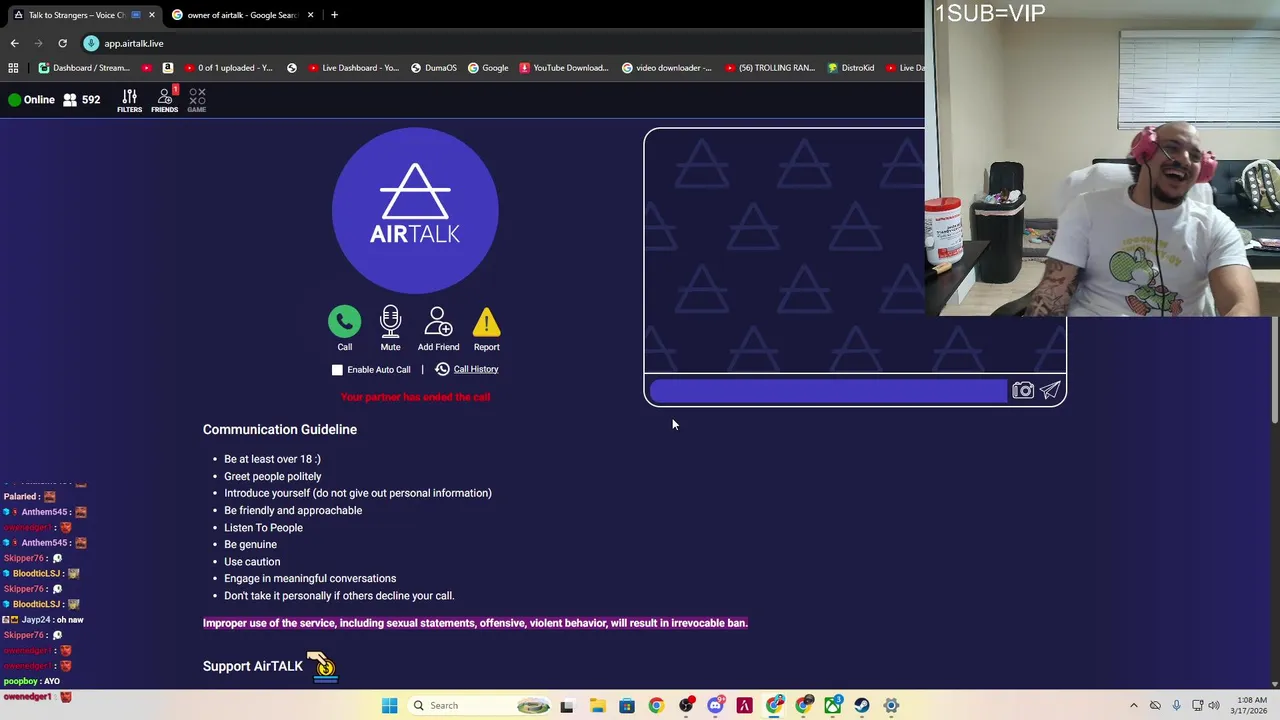Enable the Auto Call checkbox
The height and width of the screenshot is (720, 1280).
point(337,370)
